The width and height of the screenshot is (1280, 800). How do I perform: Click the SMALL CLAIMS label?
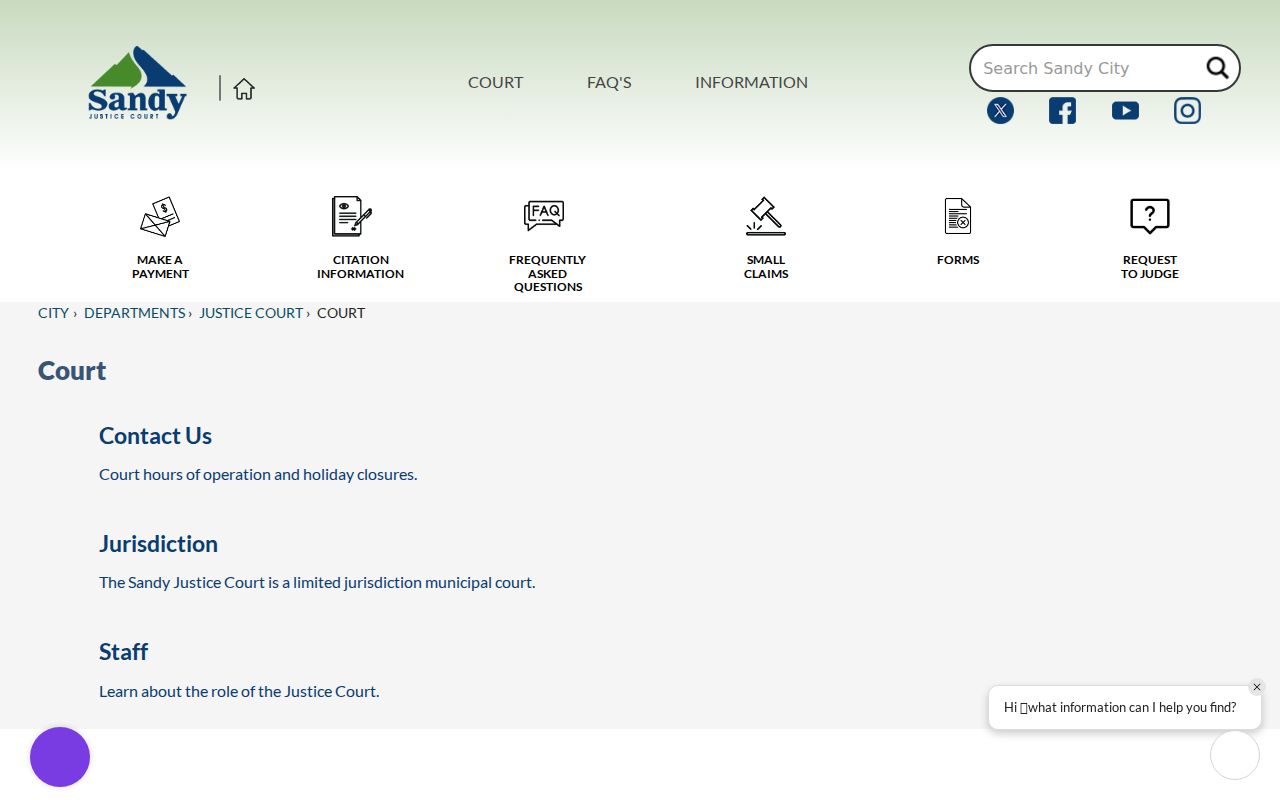pos(766,267)
